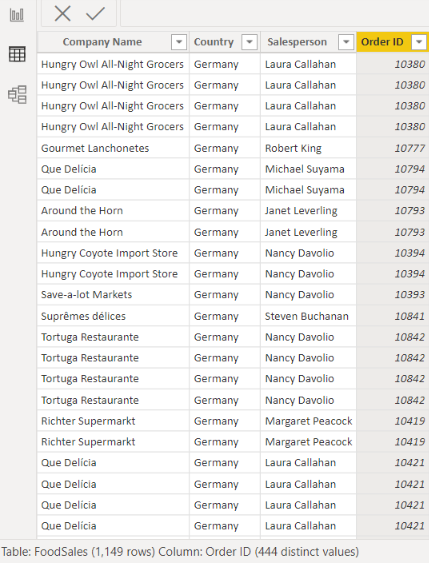Image resolution: width=429 pixels, height=563 pixels.
Task: Select Order ID cell 10777
Action: click(x=393, y=148)
